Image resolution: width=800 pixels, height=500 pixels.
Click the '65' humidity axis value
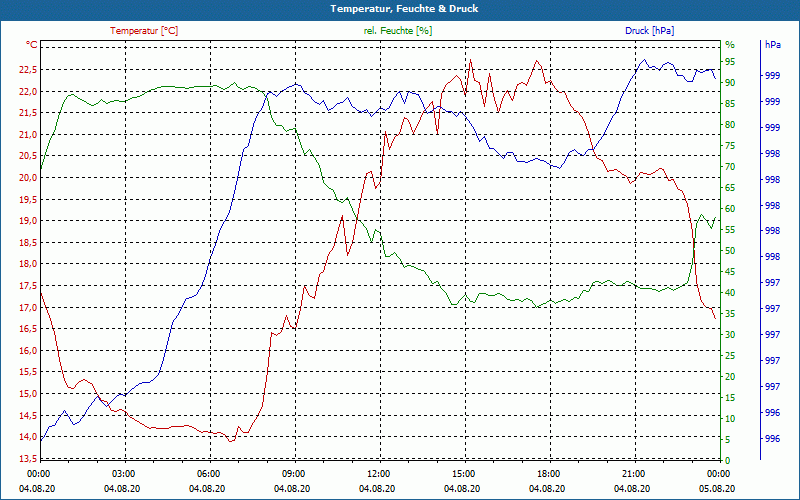click(x=730, y=188)
